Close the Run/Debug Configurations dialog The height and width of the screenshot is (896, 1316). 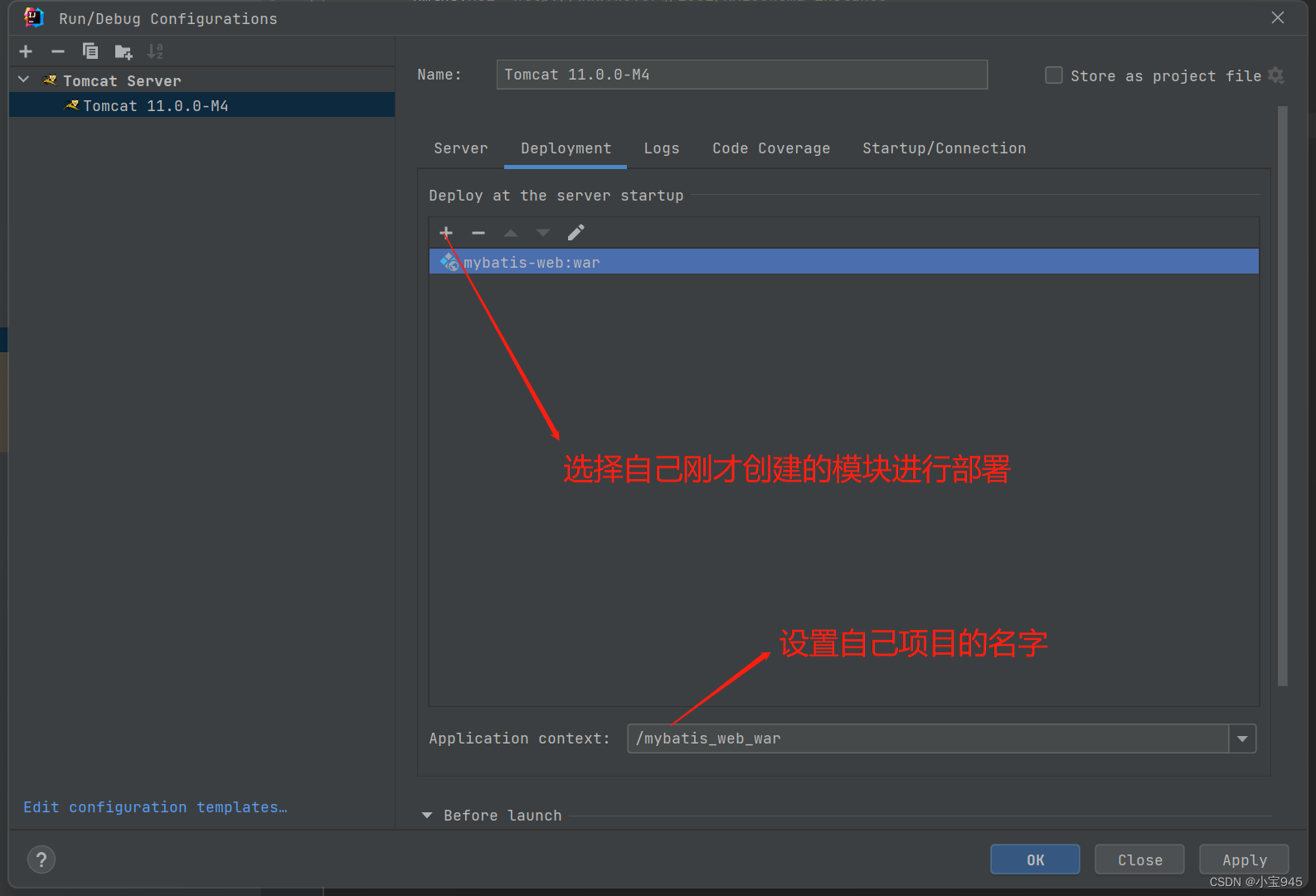tap(1278, 17)
